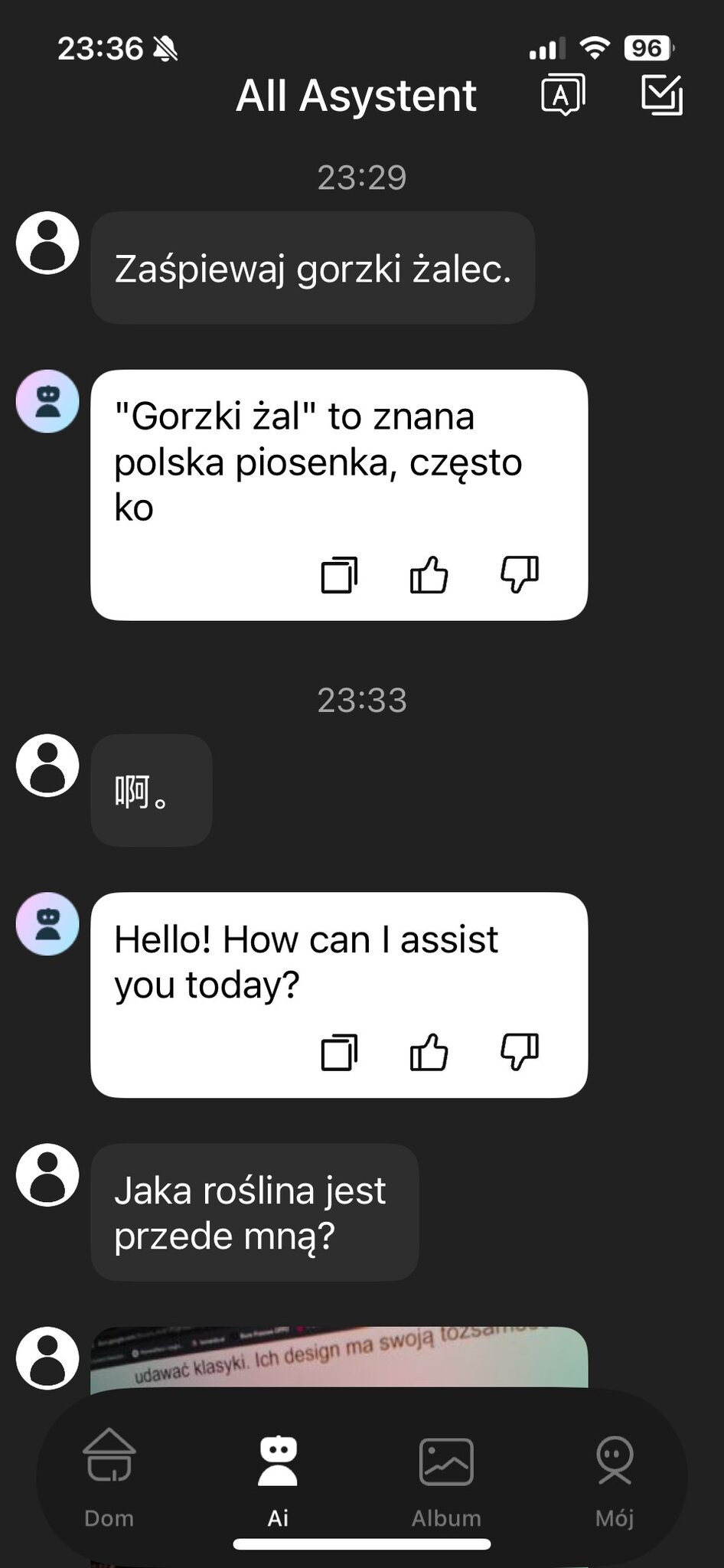Tap the "Jaka roślina jest przede mną?" message
The image size is (724, 1568).
click(x=254, y=1213)
